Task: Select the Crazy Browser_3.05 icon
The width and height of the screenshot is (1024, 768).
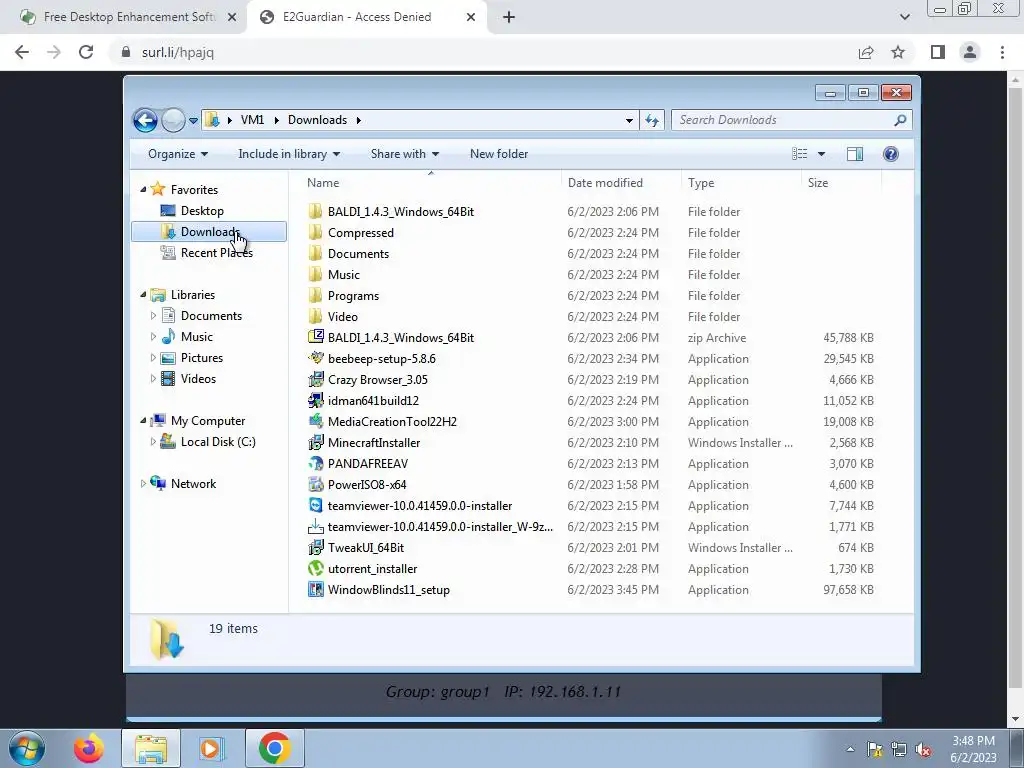Action: 315,379
